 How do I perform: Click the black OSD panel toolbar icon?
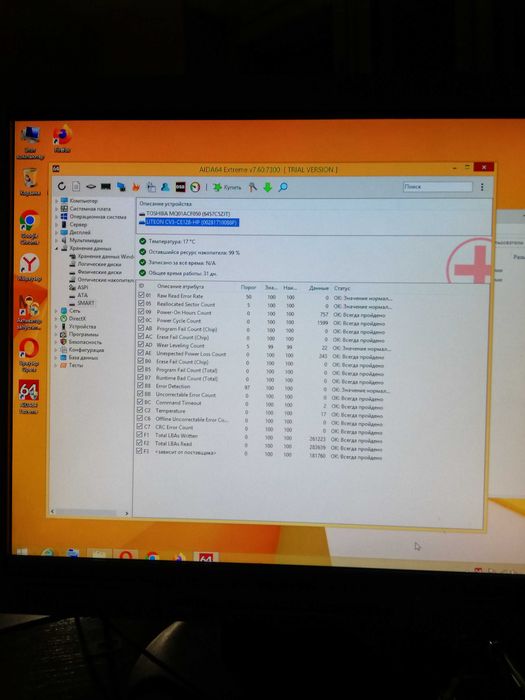180,187
